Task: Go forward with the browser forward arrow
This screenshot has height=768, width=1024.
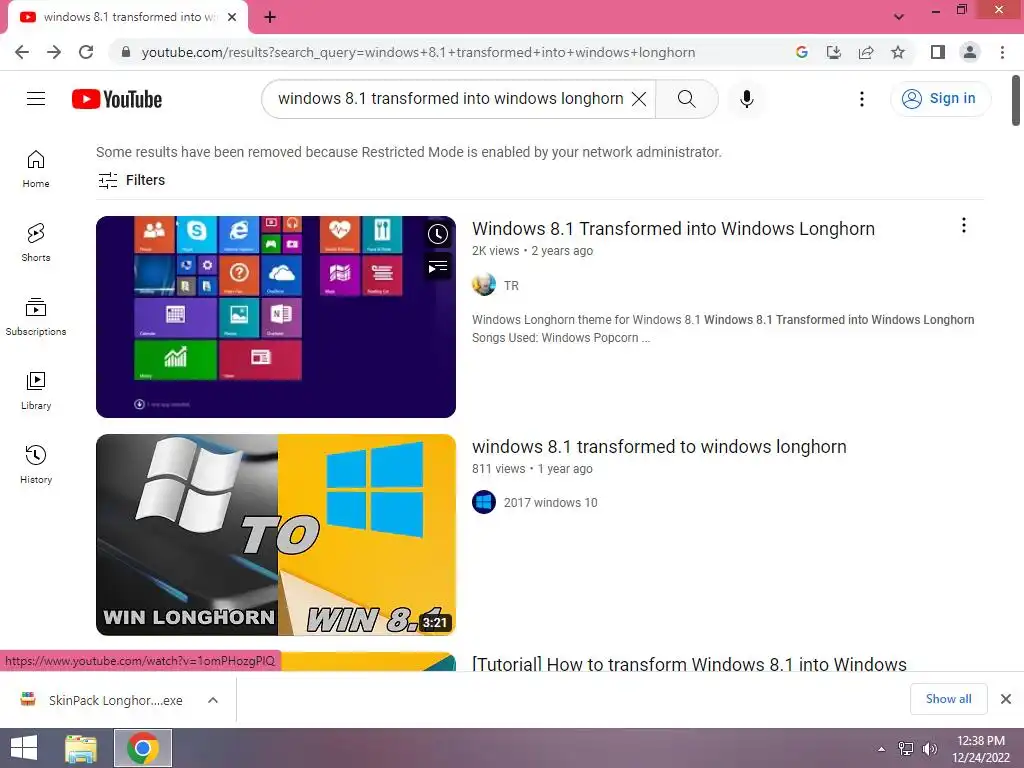Action: tap(54, 52)
